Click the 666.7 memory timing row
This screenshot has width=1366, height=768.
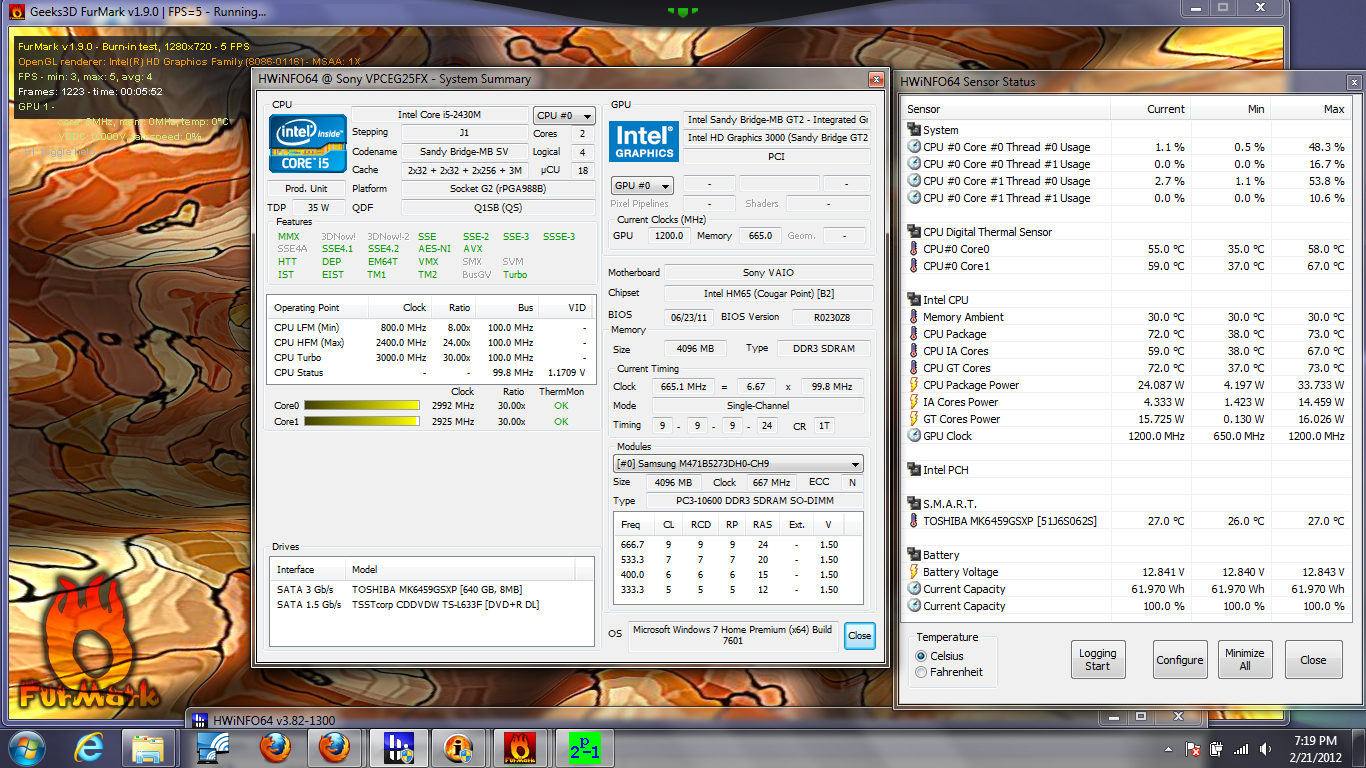tap(738, 545)
